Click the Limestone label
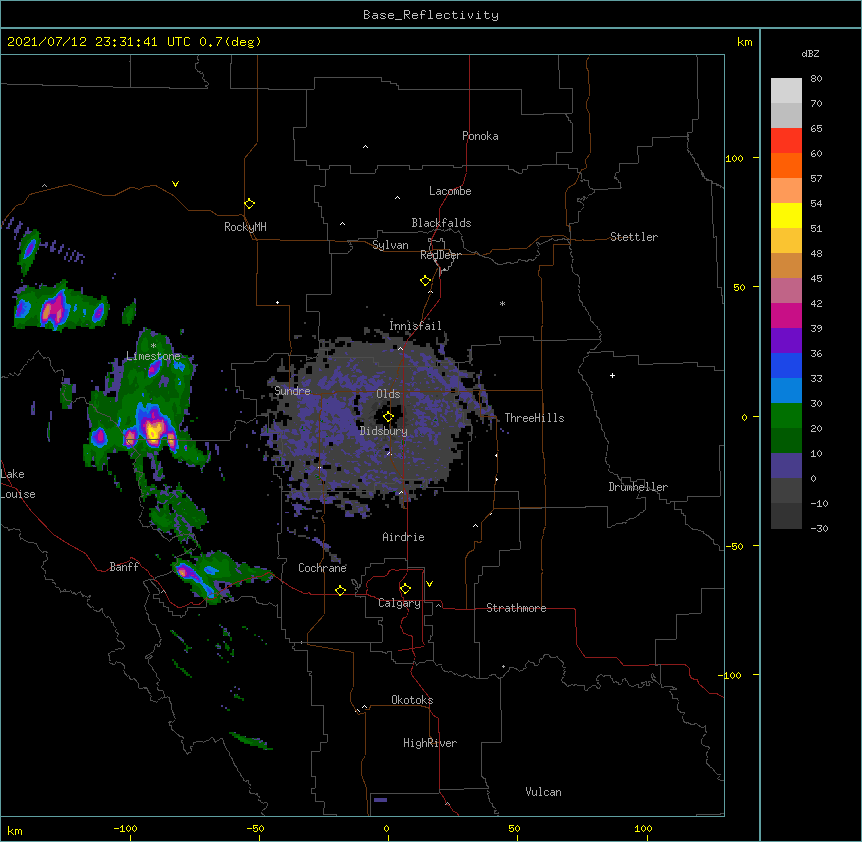The height and width of the screenshot is (842, 862). (153, 356)
